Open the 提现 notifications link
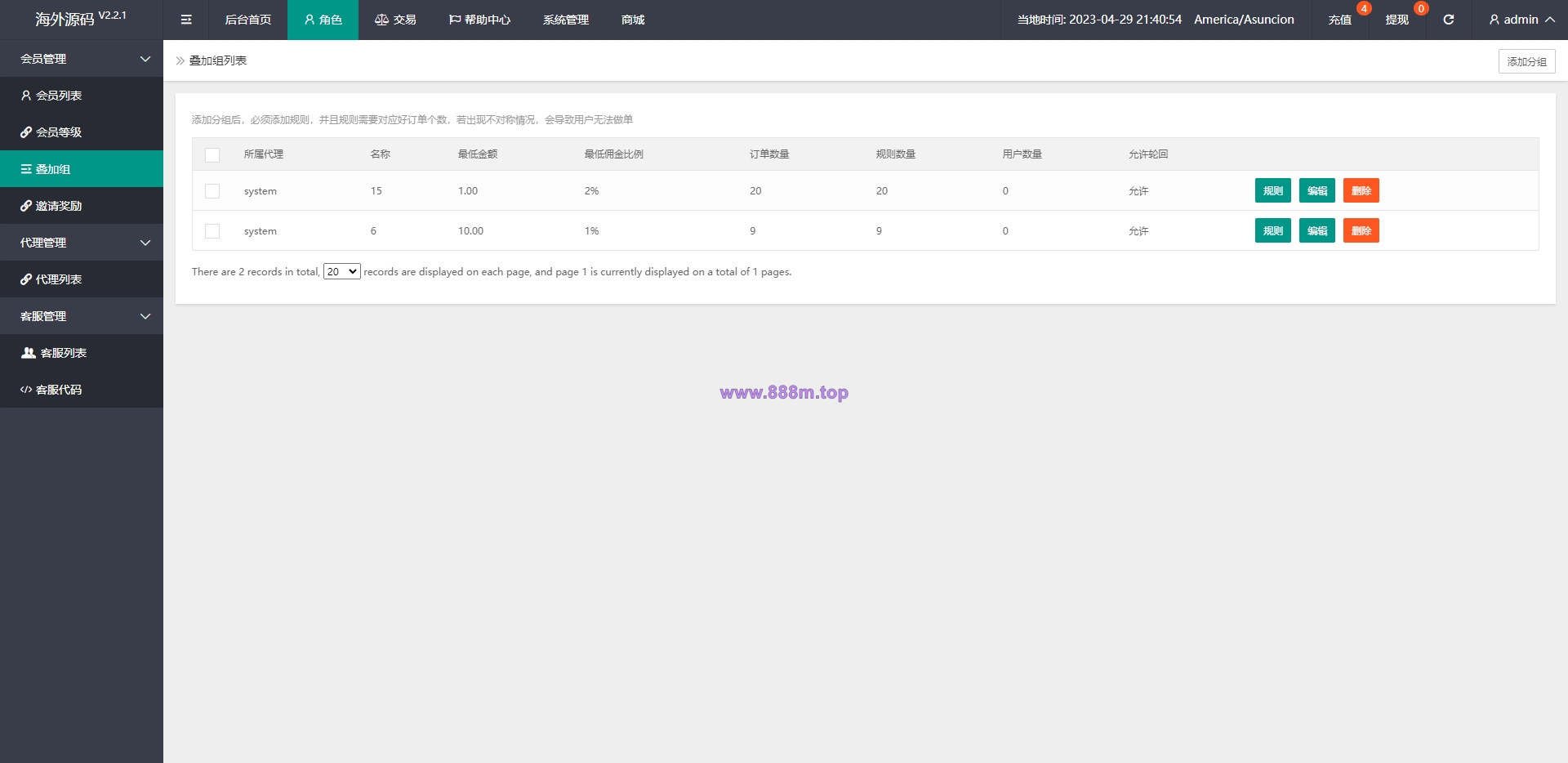The height and width of the screenshot is (763, 1568). coord(1396,20)
